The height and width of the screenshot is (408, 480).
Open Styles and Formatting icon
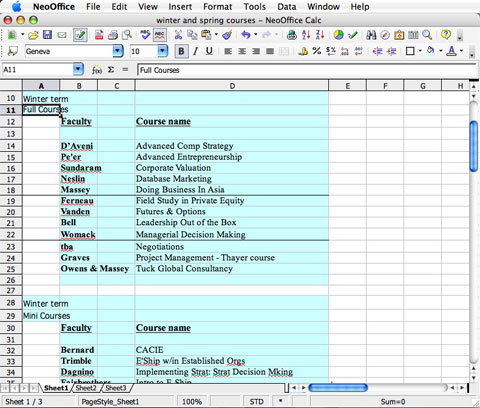pyautogui.click(x=12, y=51)
